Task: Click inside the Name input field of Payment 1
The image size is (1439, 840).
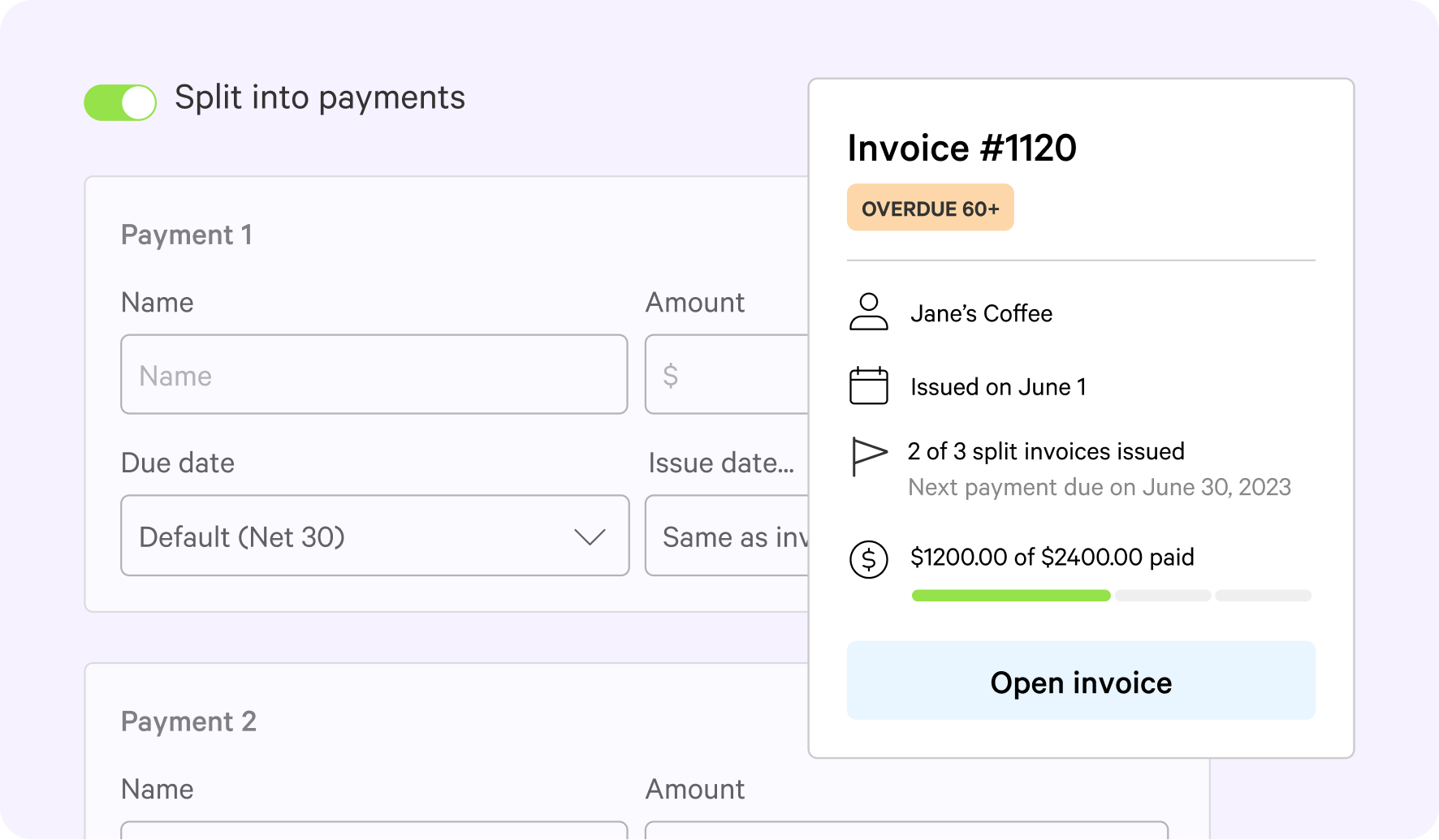Action: pyautogui.click(x=374, y=375)
